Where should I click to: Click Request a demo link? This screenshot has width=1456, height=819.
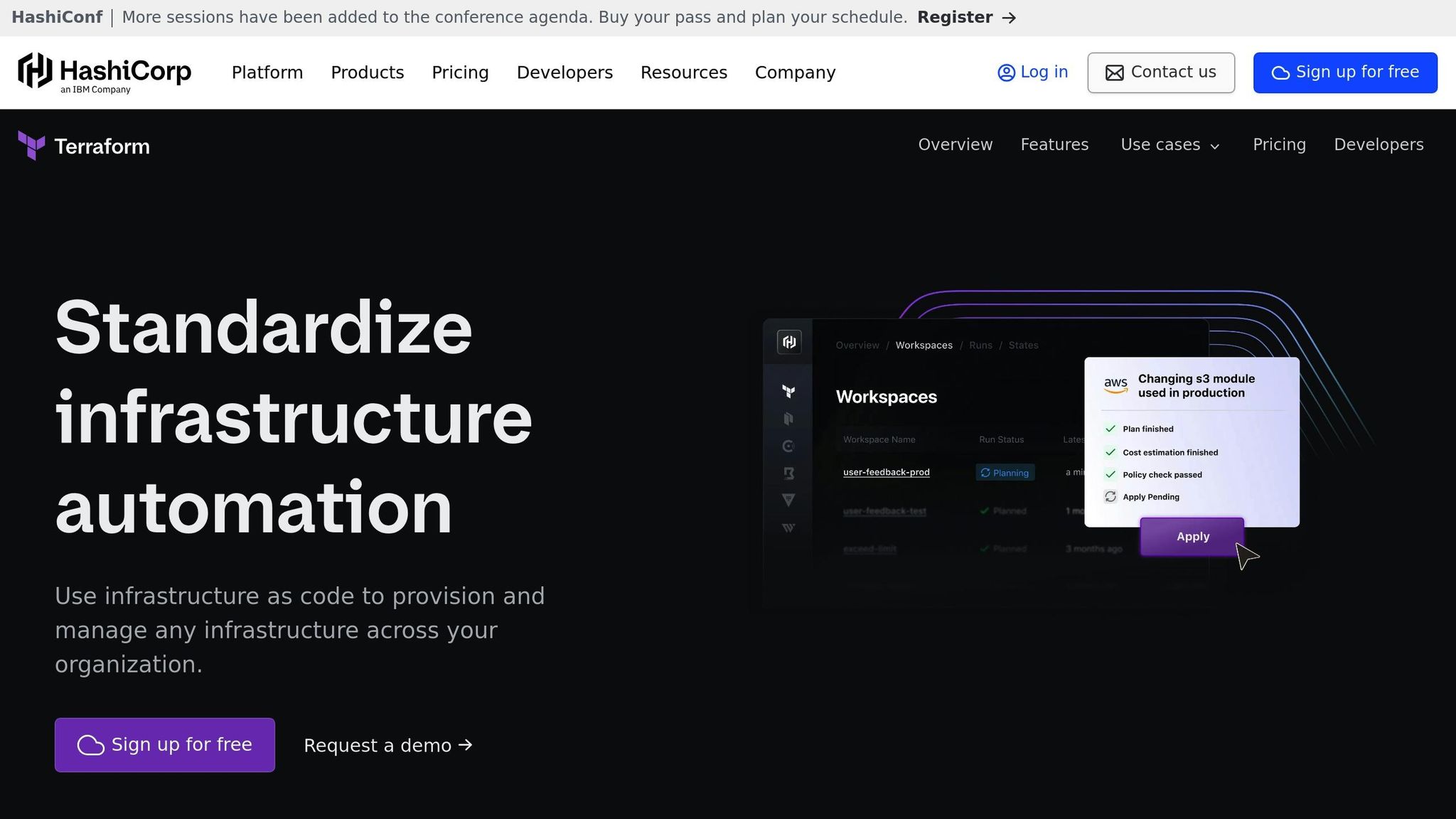[388, 745]
